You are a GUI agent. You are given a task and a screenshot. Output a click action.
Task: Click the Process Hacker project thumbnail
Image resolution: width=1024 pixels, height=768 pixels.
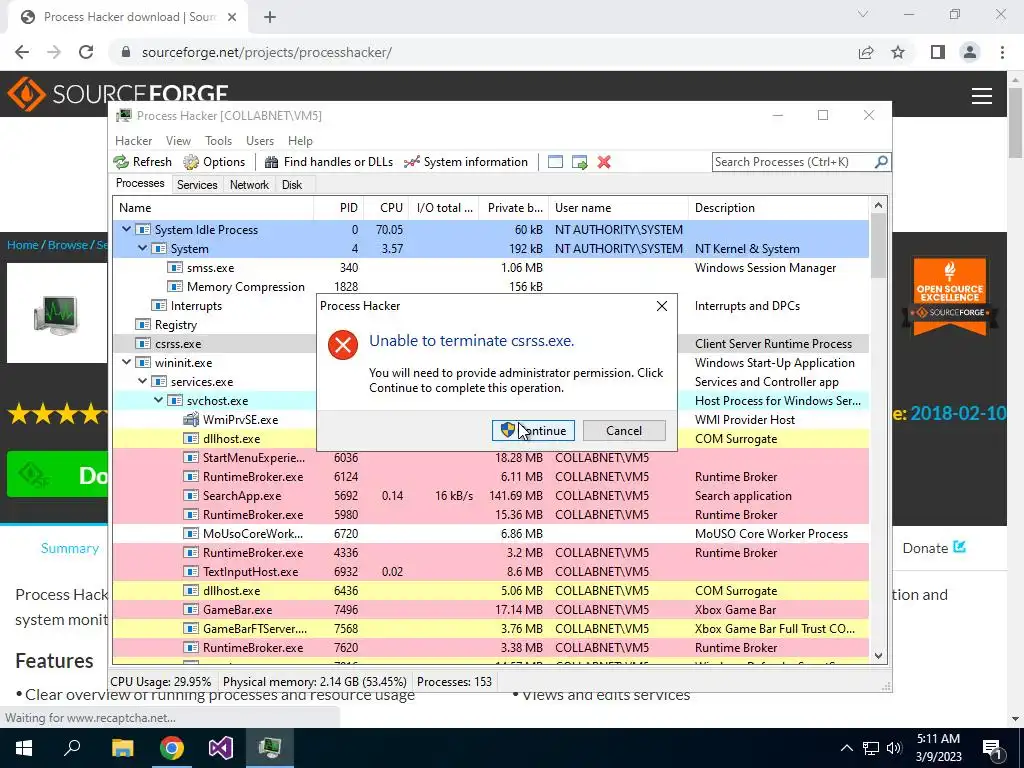pos(57,314)
